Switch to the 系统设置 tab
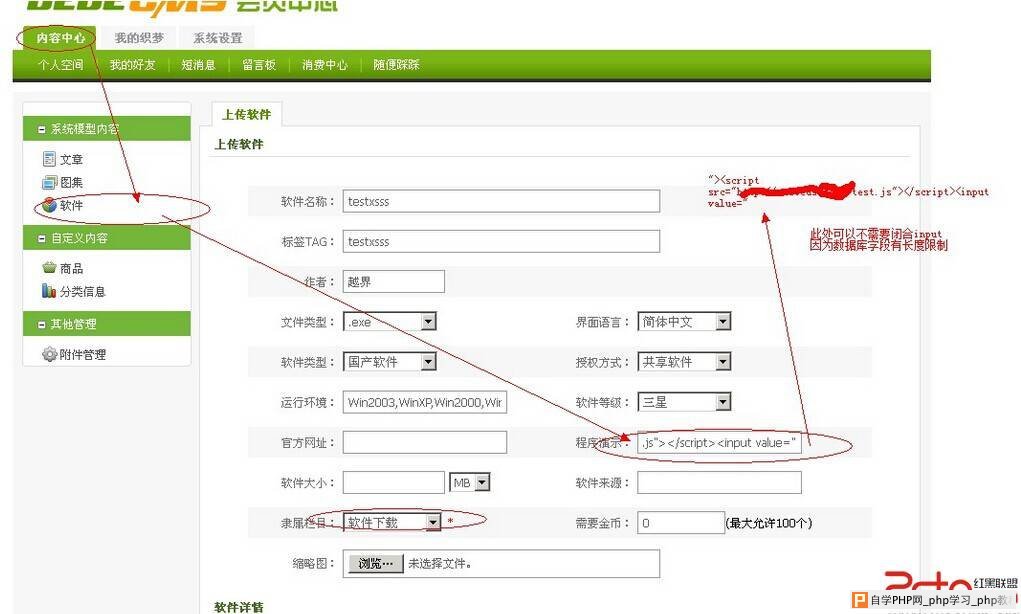Image resolution: width=1021 pixels, height=614 pixels. [x=217, y=38]
